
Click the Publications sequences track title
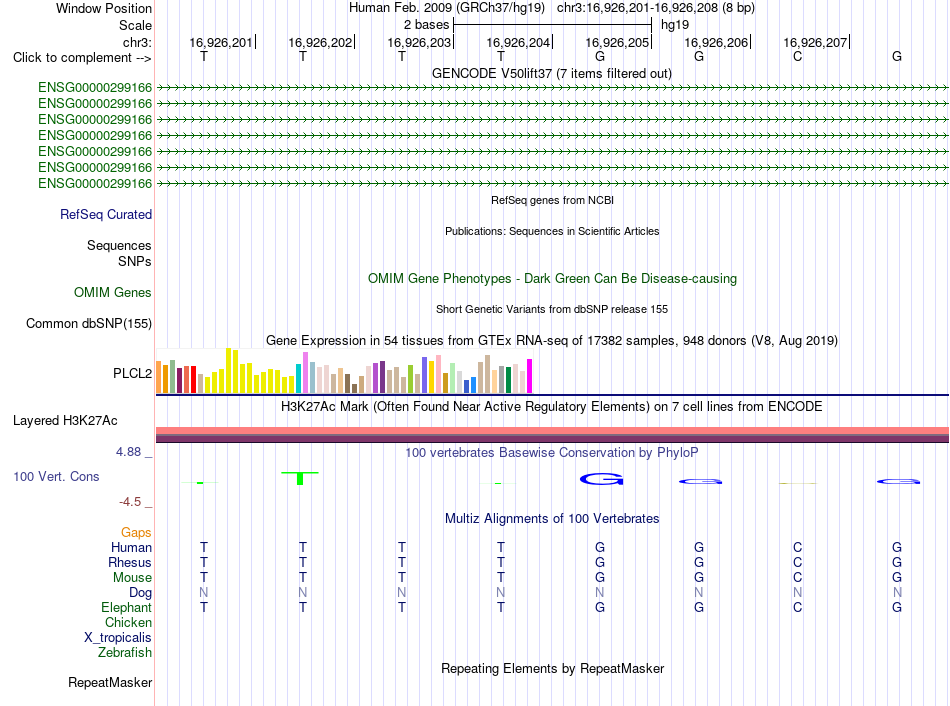click(552, 231)
